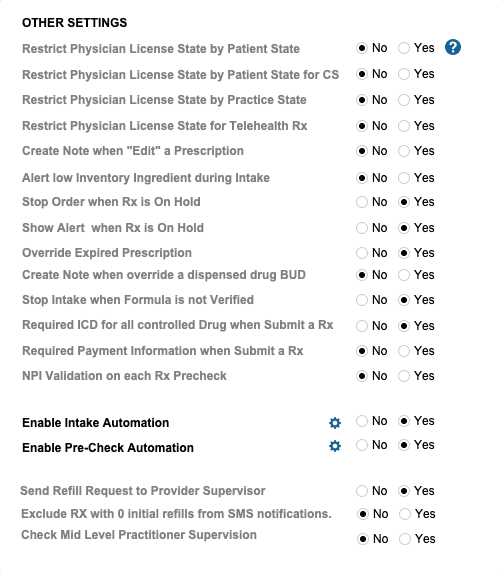Open help for Restrict Physician License State

click(x=453, y=47)
